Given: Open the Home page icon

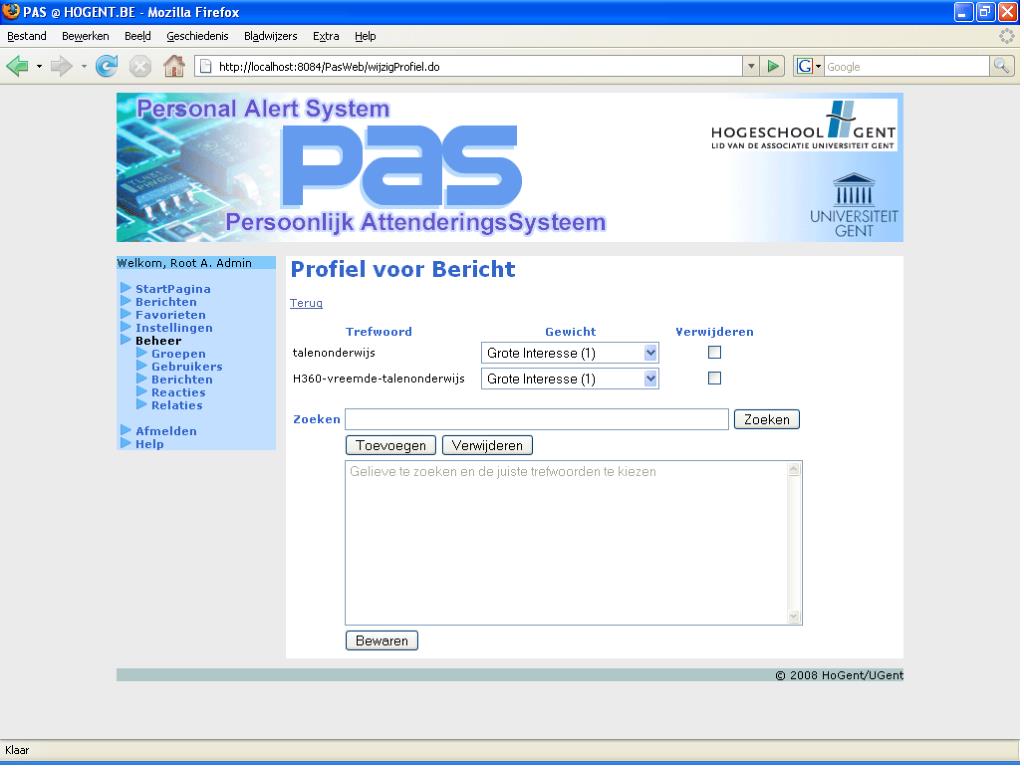Looking at the screenshot, I should 174,66.
